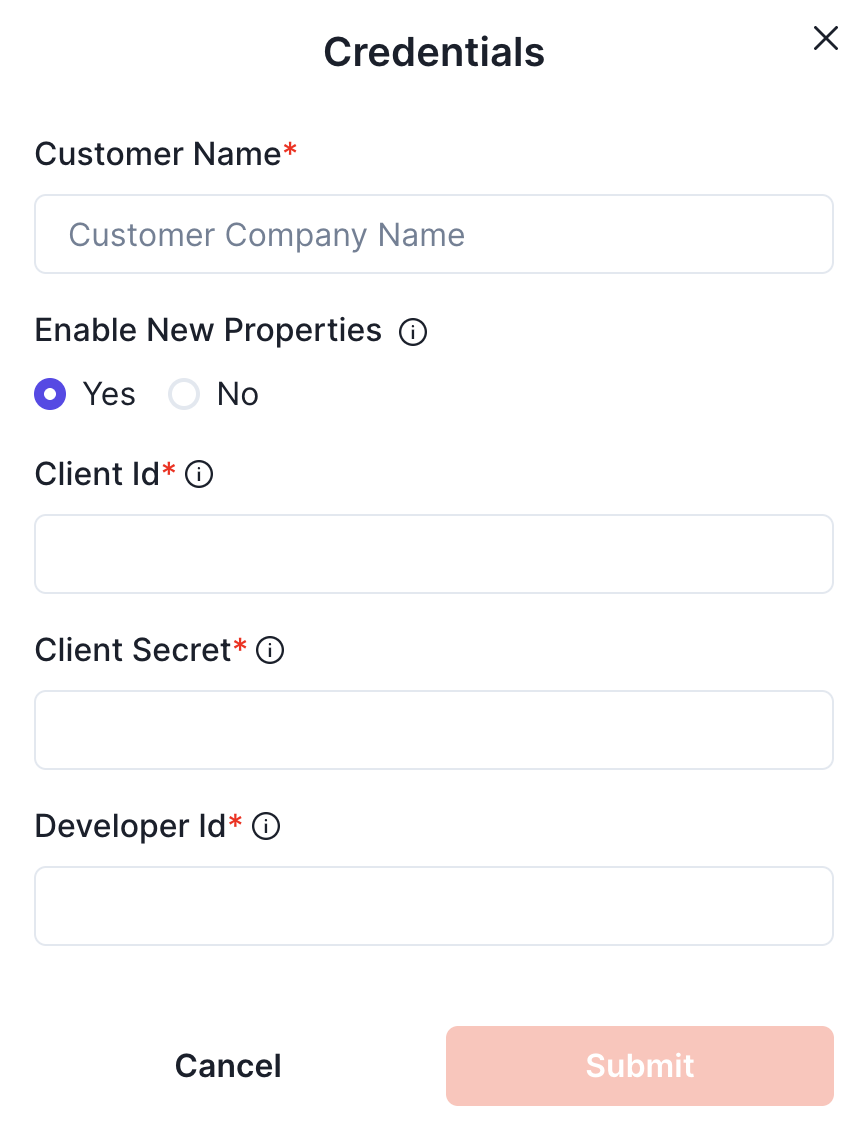Select the Yes radio button circle

click(x=50, y=395)
